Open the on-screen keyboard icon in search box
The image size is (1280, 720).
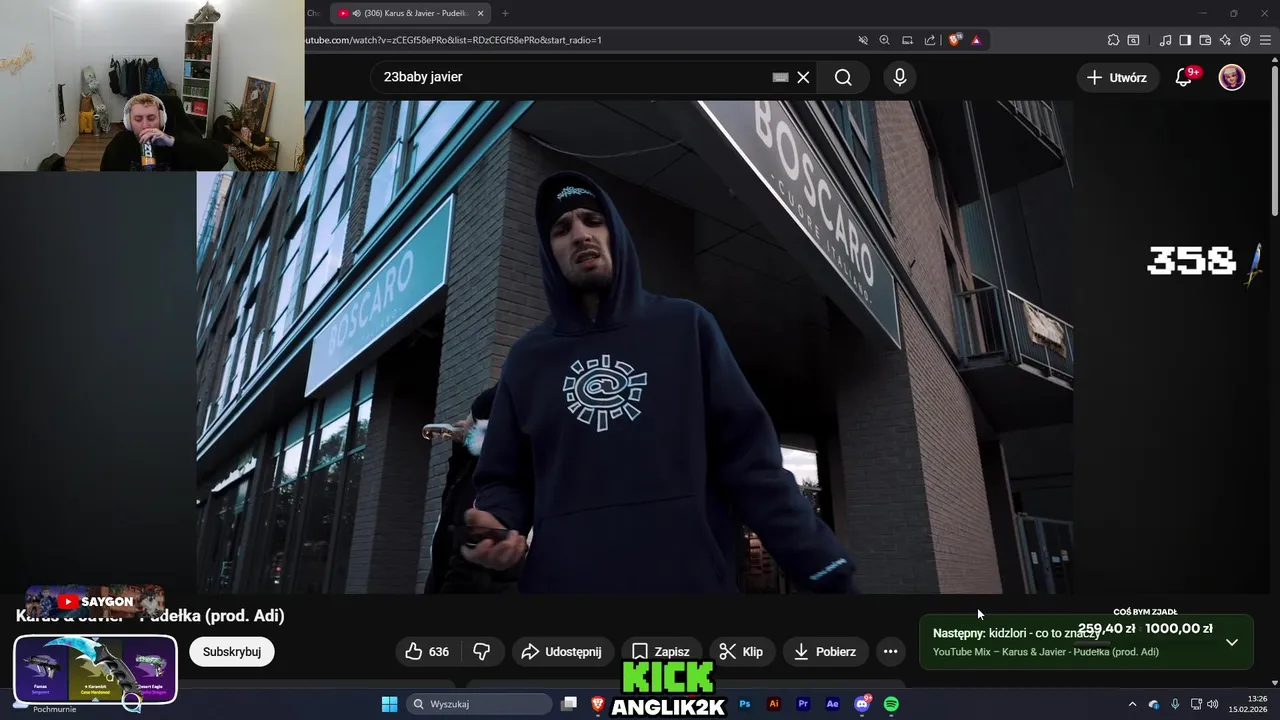(781, 77)
